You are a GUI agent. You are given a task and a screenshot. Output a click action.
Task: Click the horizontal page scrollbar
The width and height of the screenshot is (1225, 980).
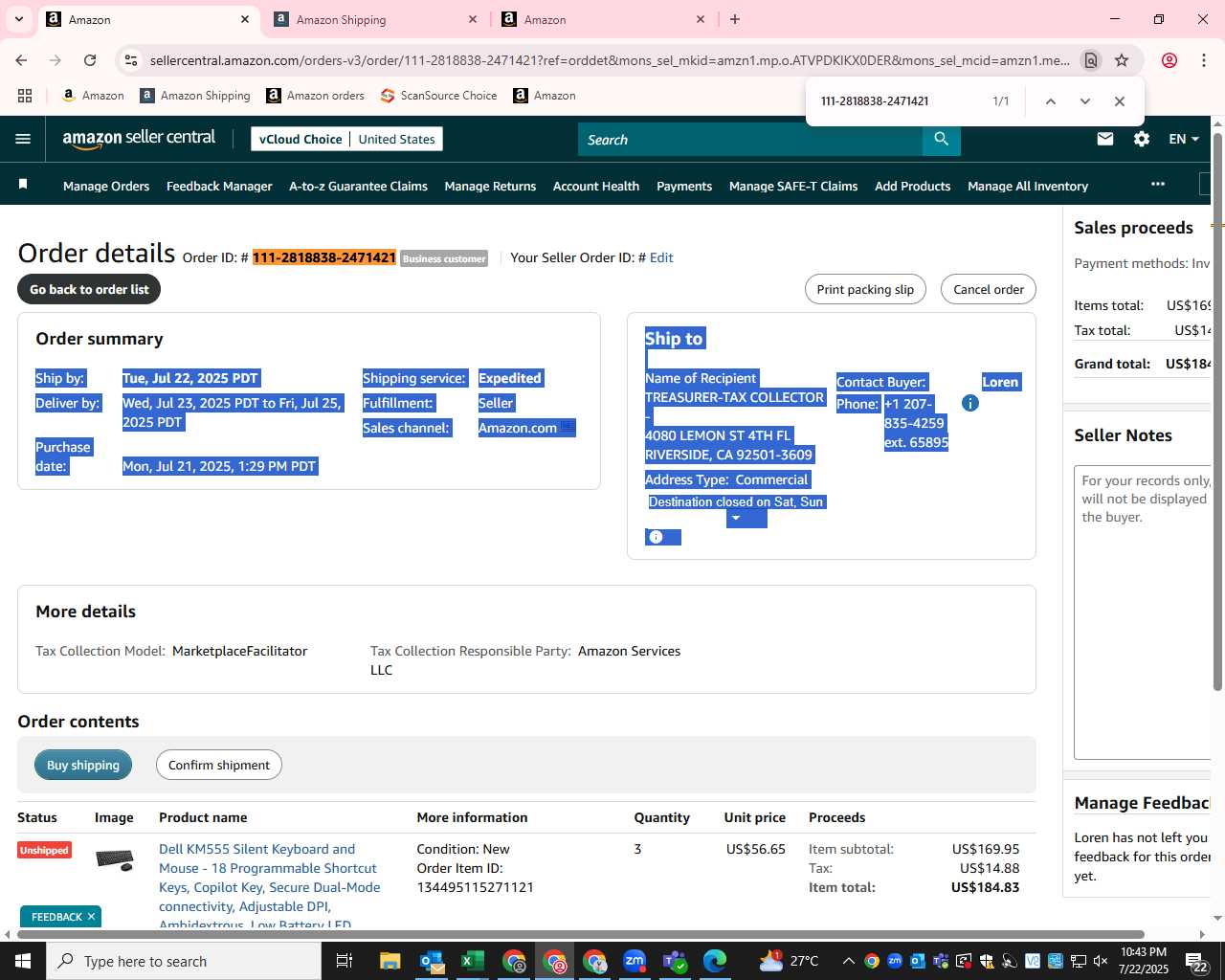pos(581,934)
